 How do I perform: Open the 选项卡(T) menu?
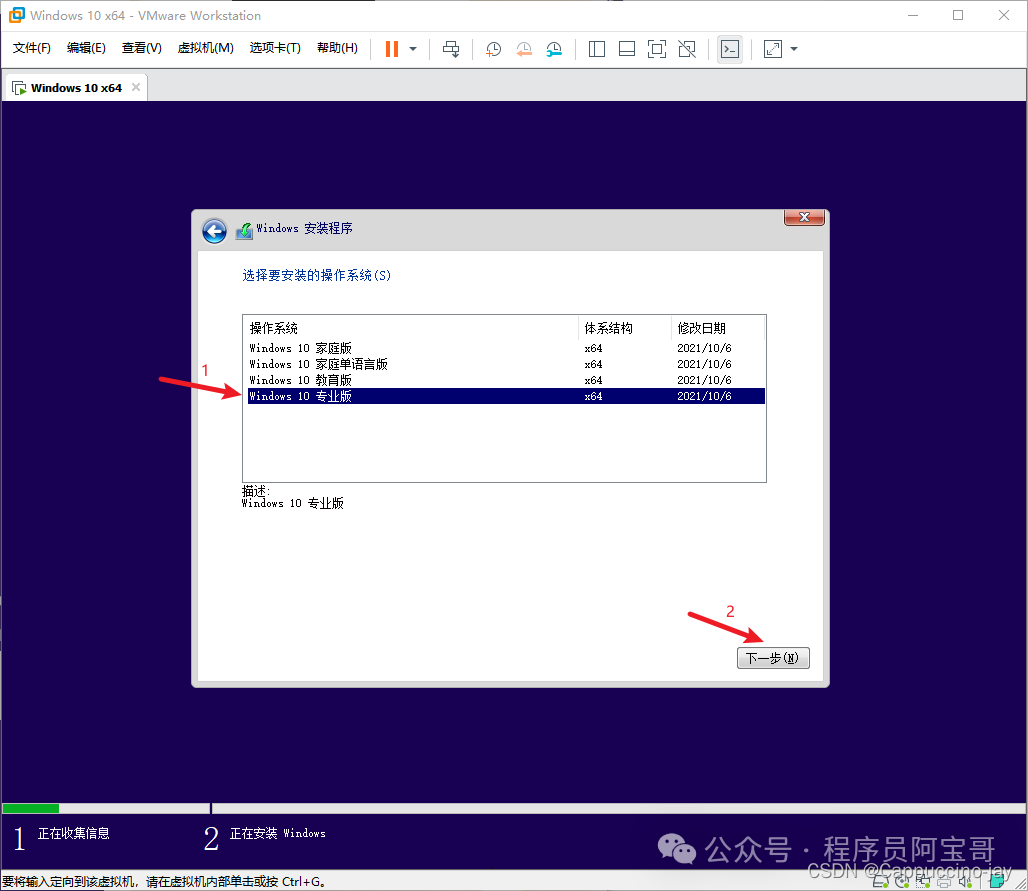(275, 48)
